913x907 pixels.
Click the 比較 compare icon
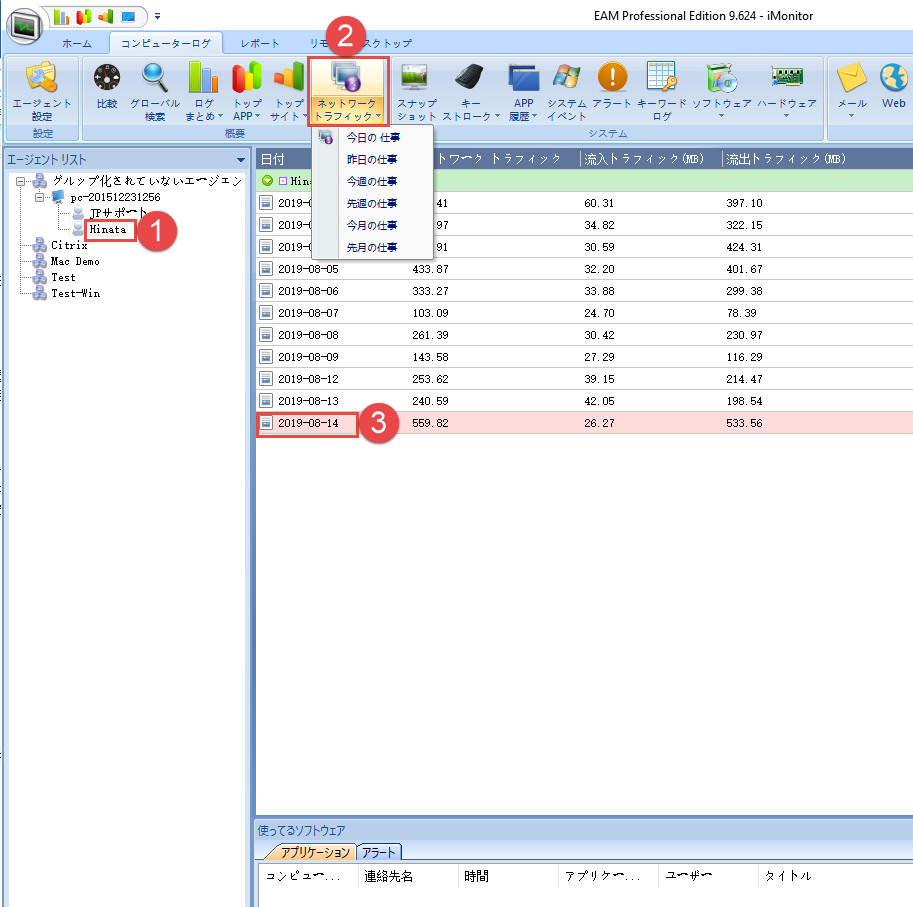[x=107, y=78]
